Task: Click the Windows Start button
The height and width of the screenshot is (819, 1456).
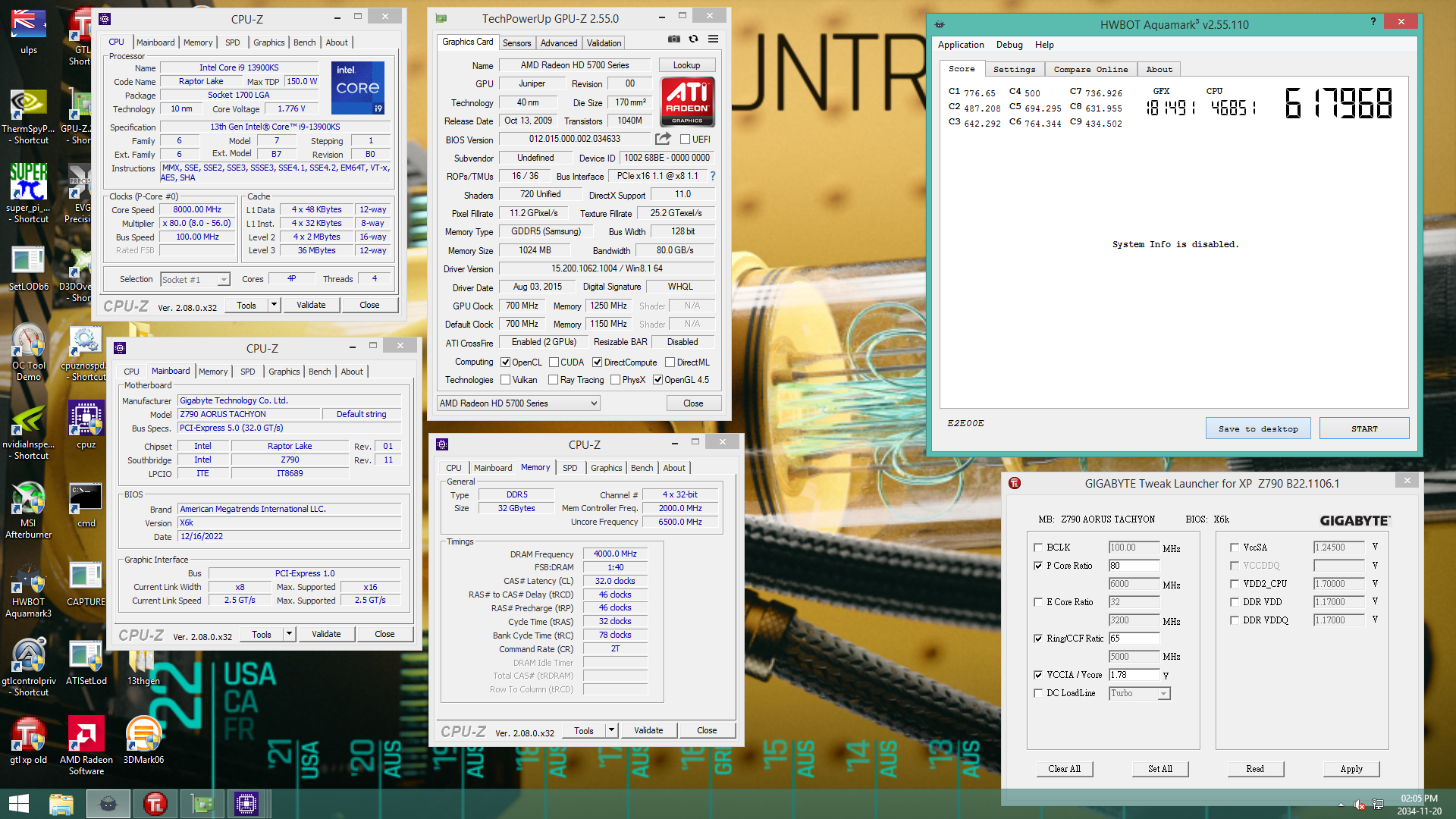Action: coord(19,804)
